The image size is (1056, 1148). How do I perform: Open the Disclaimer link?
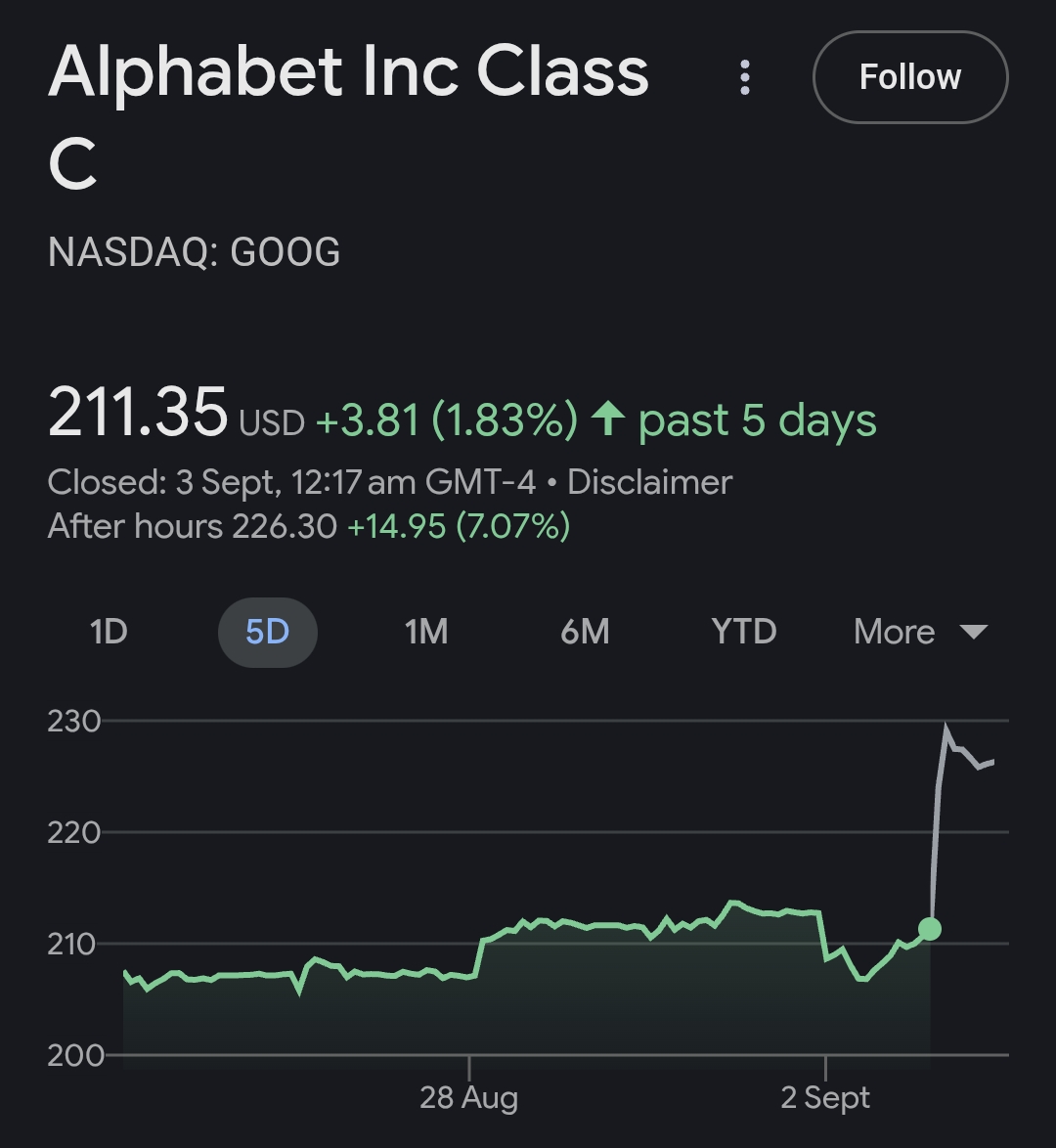pos(649,482)
